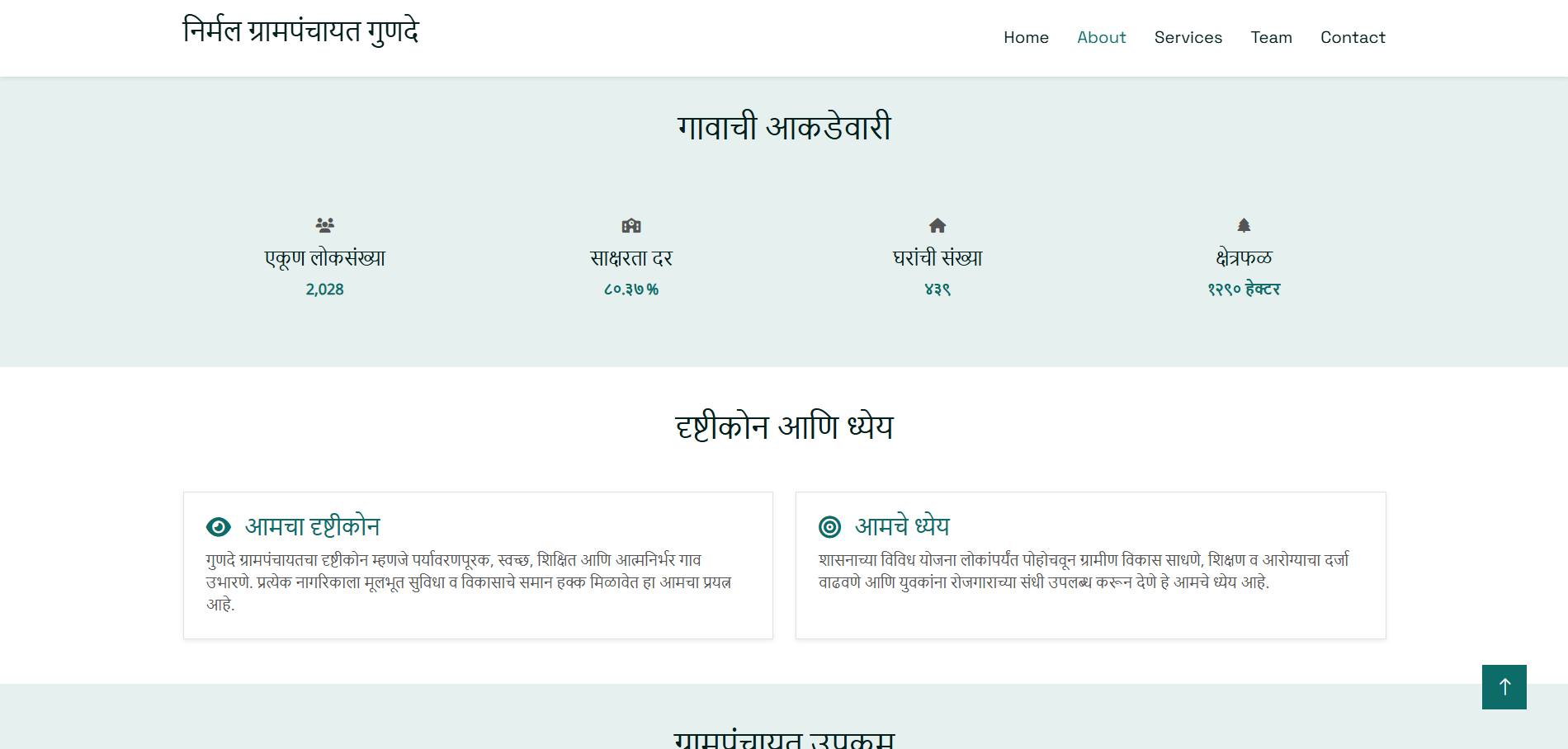Navigate to the Team page link
This screenshot has height=749, width=1568.
(x=1271, y=38)
